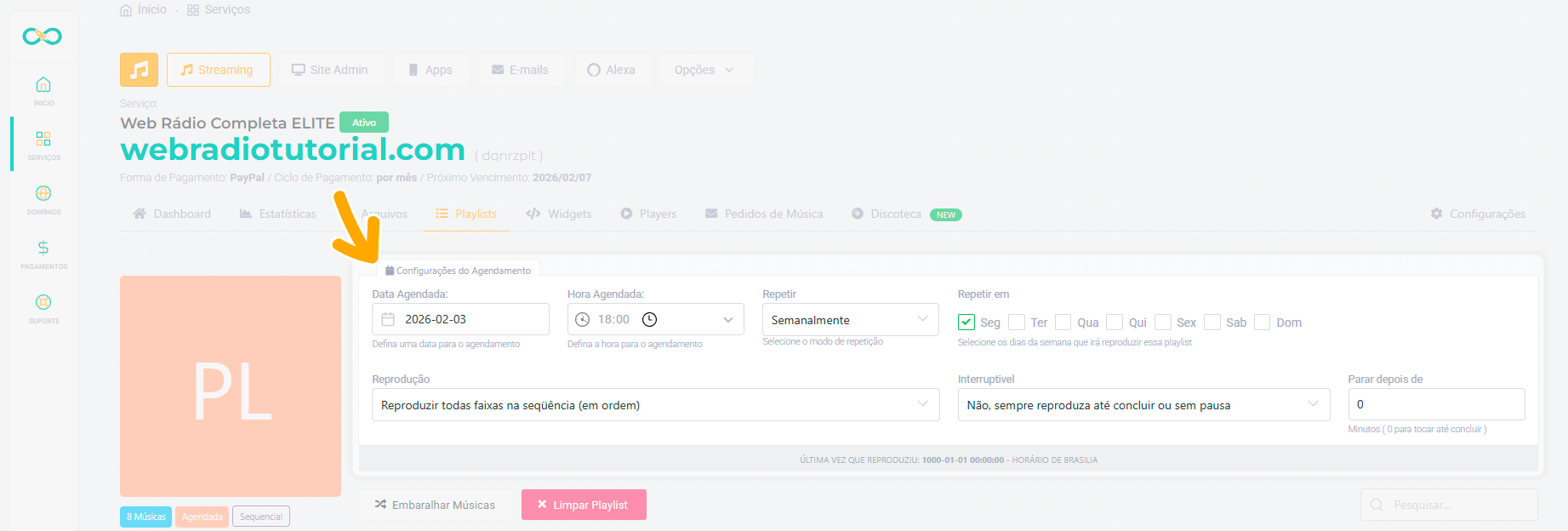
Task: Open the Início home sidebar icon
Action: click(x=43, y=85)
